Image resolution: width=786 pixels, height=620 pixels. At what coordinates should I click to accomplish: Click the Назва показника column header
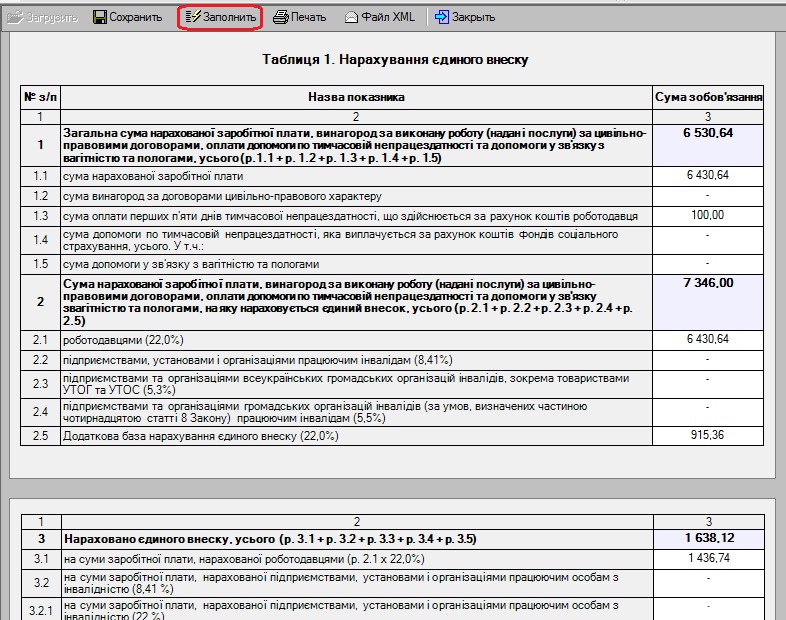click(x=356, y=97)
